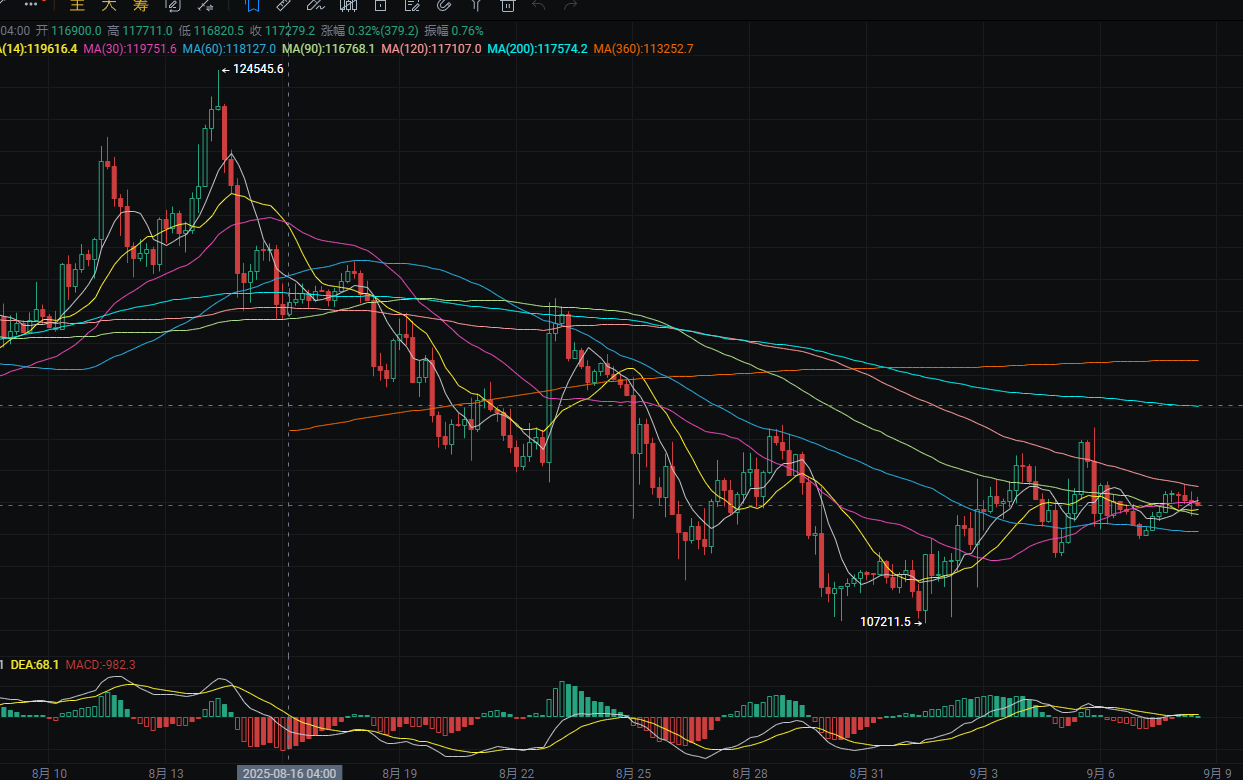Click the MA(90) indicator label

tap(329, 49)
